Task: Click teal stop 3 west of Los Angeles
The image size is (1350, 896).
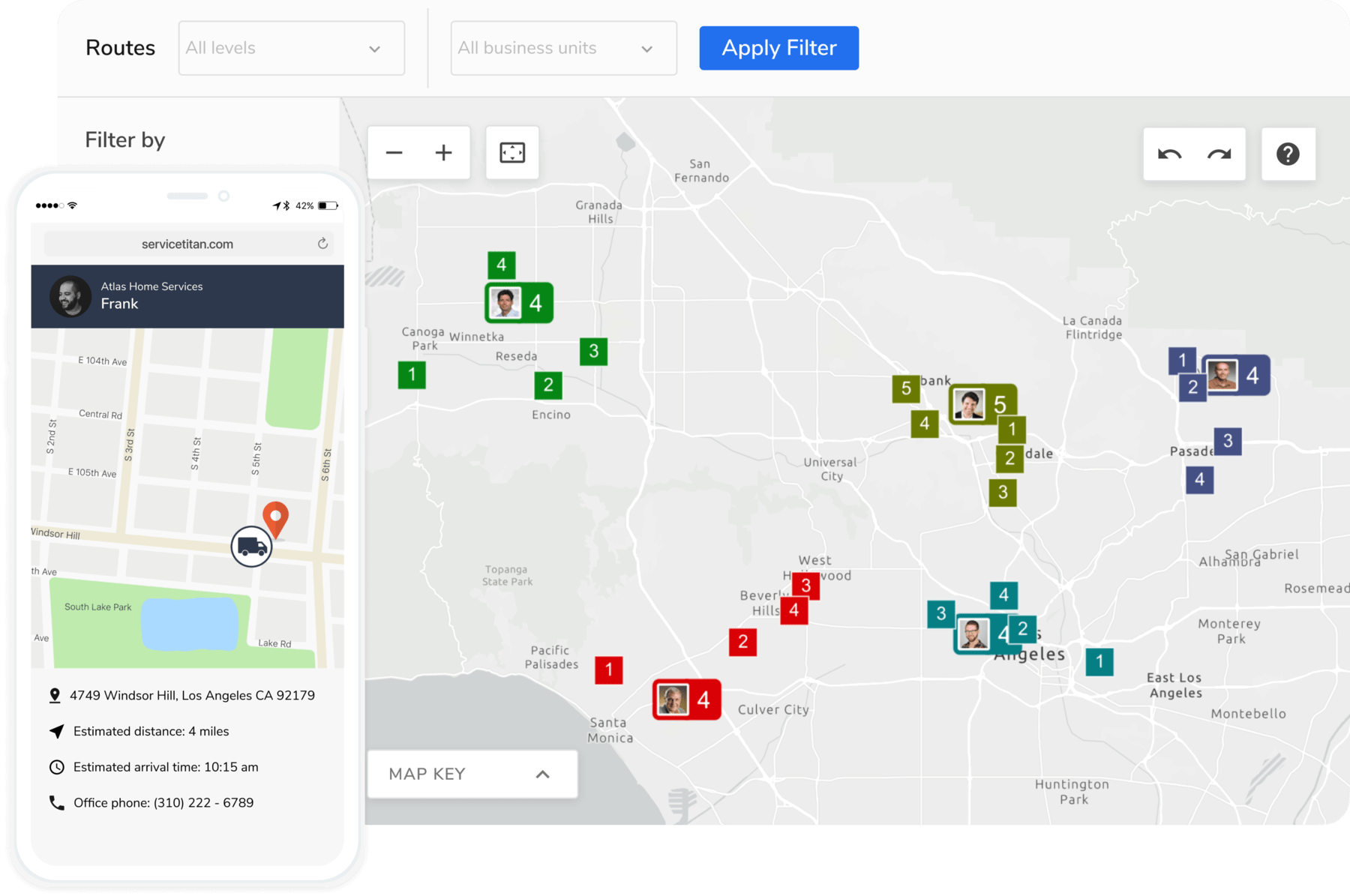Action: [941, 614]
